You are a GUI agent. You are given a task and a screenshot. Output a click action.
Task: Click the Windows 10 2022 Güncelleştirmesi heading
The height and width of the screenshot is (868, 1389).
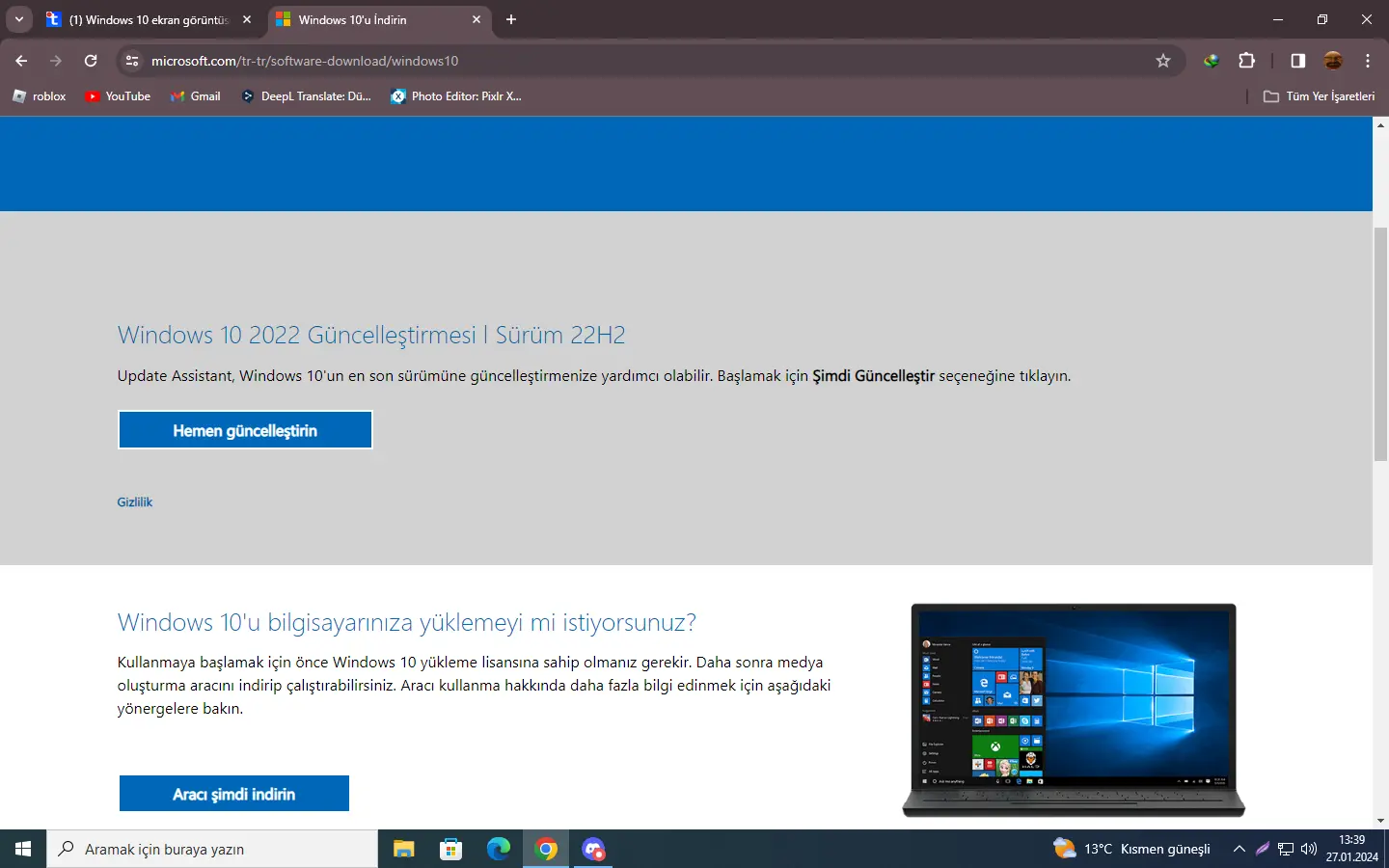(x=371, y=336)
